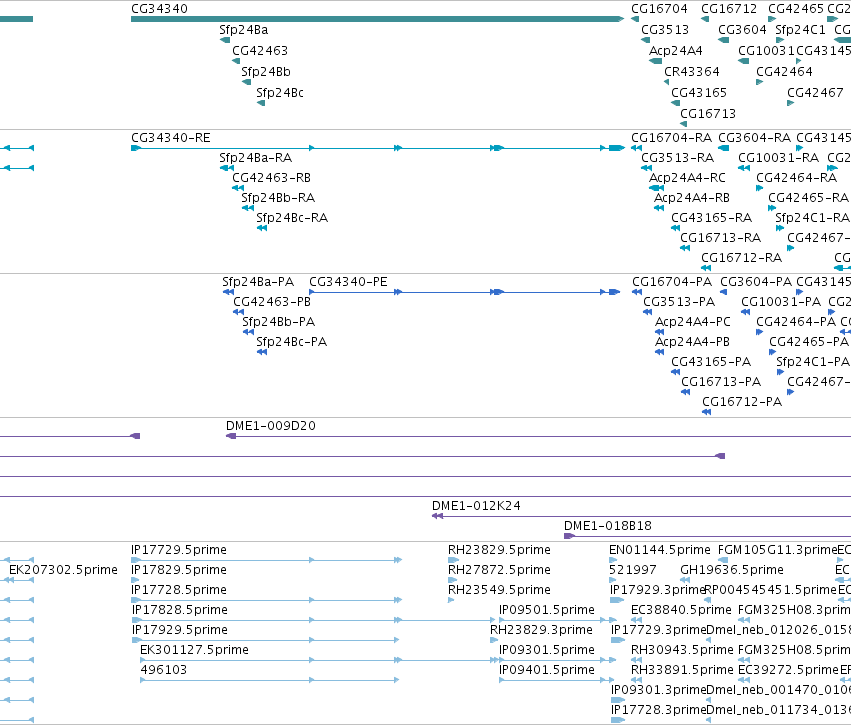The height and width of the screenshot is (725, 851).
Task: Click the CG3513-RA transcript label
Action: 677,158
